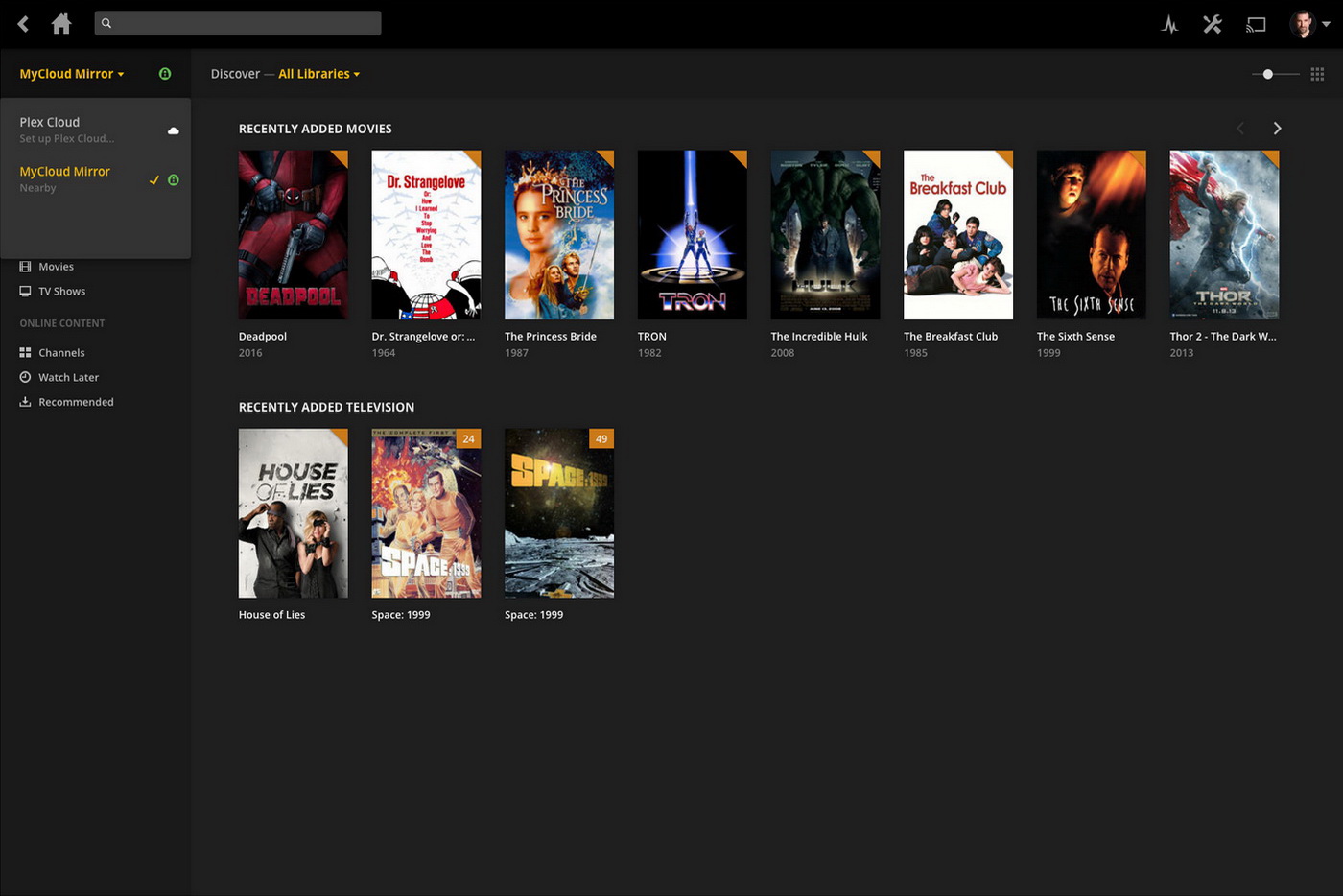This screenshot has width=1343, height=896.
Task: Click the Online Content section label
Action: click(x=62, y=323)
